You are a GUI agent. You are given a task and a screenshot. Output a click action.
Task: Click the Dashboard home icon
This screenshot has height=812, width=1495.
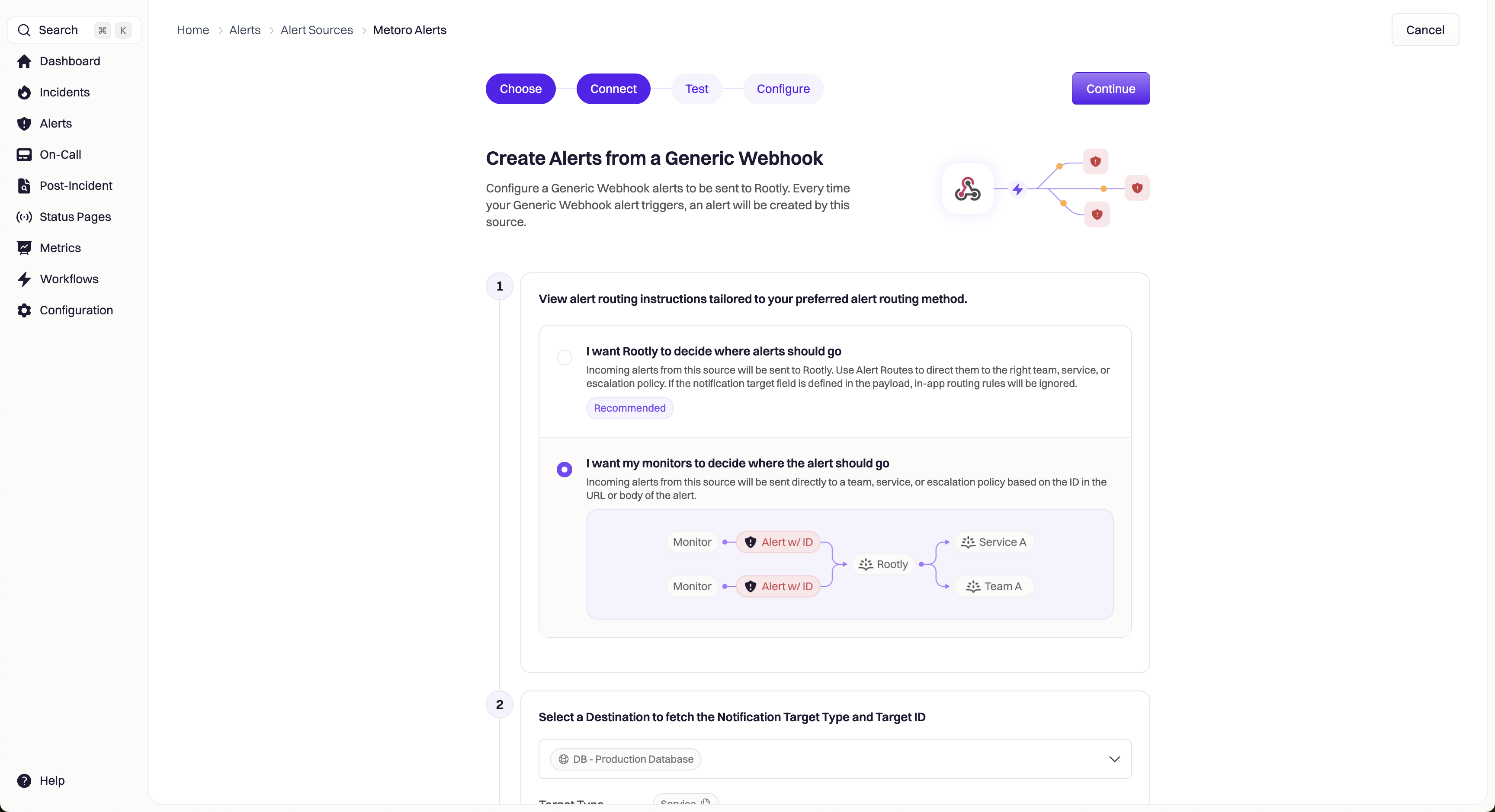coord(24,61)
